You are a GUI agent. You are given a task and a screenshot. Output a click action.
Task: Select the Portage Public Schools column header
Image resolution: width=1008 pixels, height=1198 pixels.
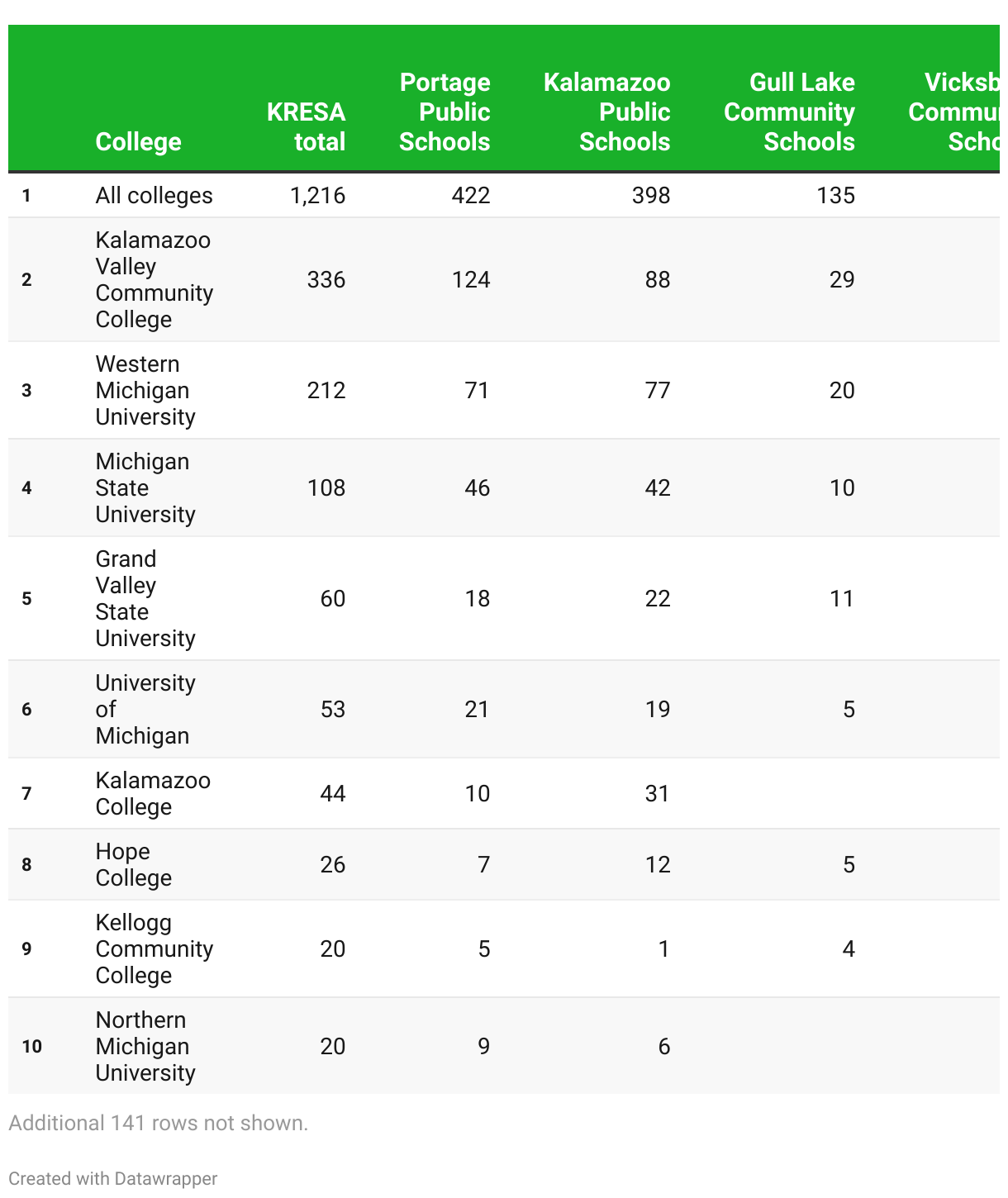445,112
